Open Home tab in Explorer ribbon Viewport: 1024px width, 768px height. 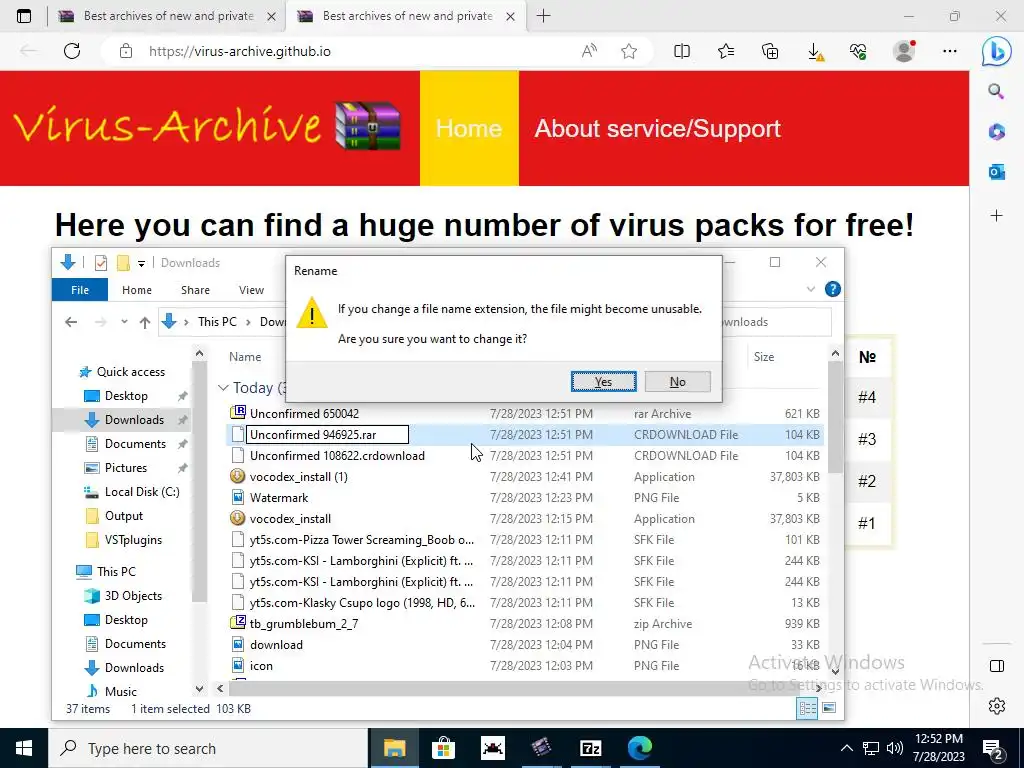pos(136,290)
